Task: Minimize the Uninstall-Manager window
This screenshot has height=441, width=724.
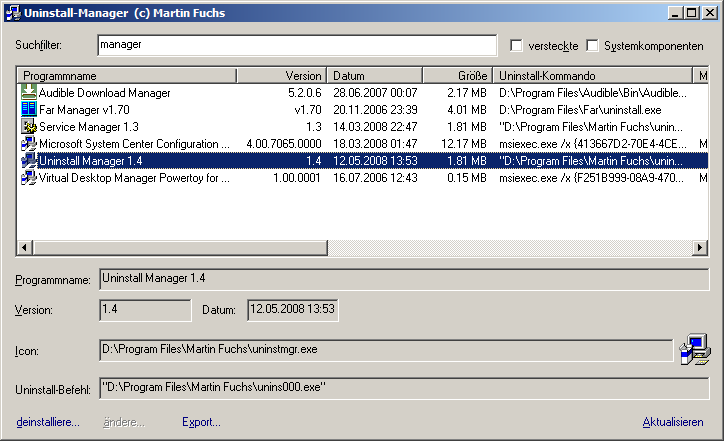Action: [x=675, y=12]
